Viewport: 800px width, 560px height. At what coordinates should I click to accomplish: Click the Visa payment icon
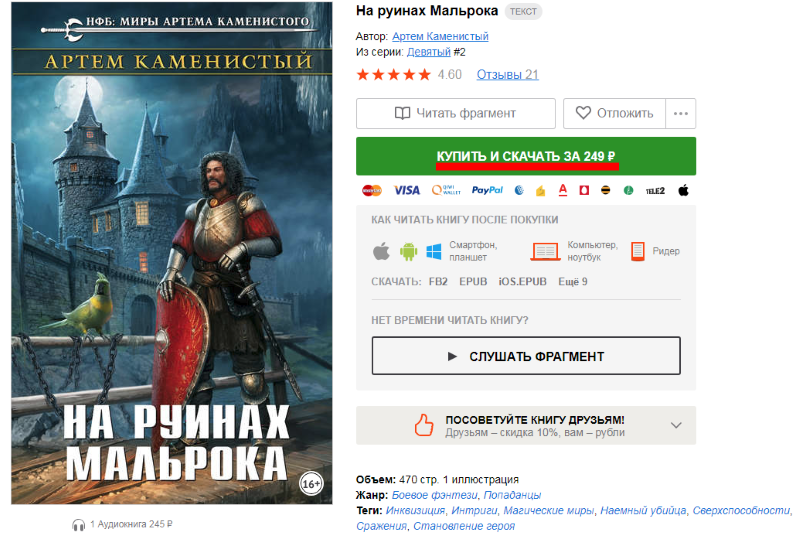[406, 190]
